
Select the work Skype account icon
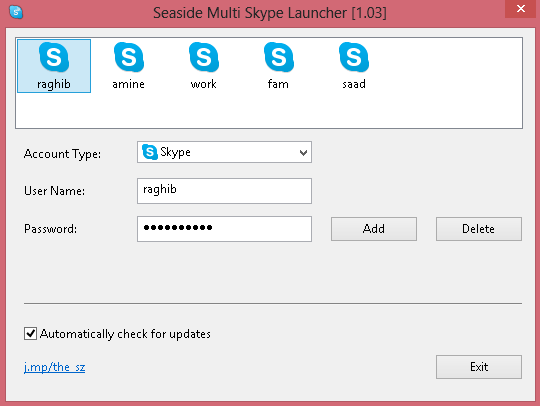(204, 66)
